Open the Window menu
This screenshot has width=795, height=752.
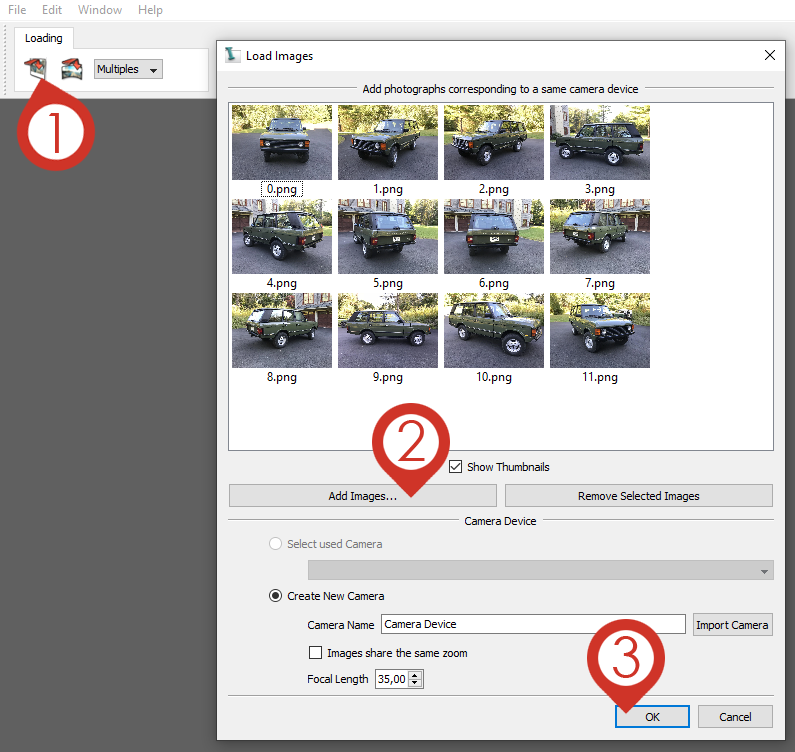pos(100,10)
